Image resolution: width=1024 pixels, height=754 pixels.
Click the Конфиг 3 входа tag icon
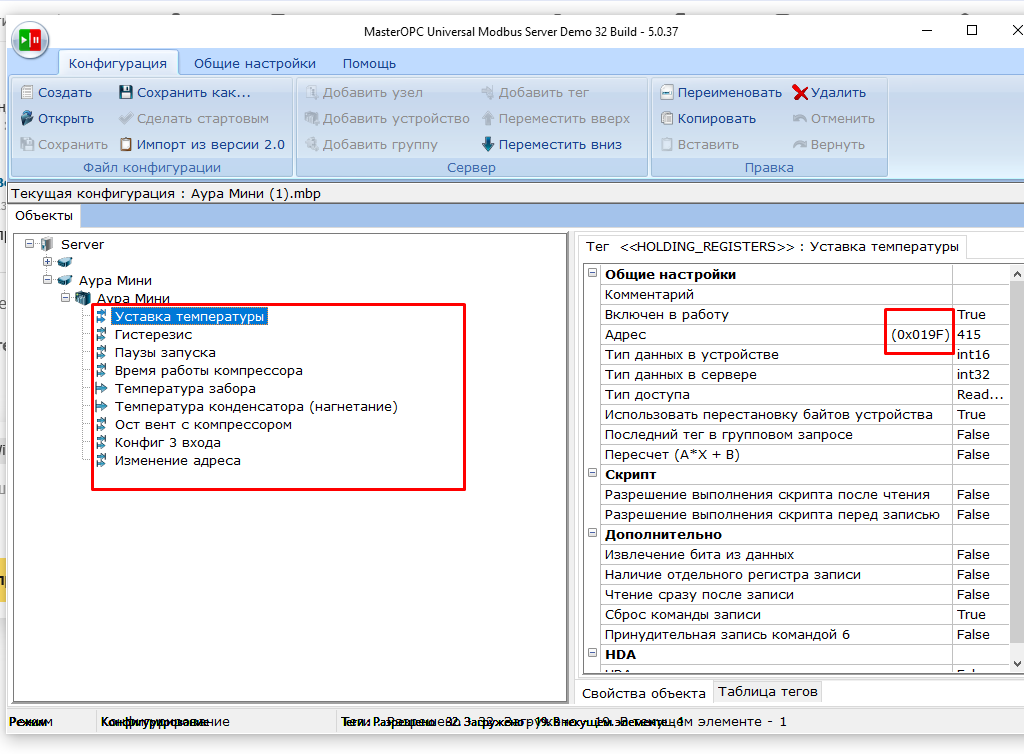tap(101, 443)
